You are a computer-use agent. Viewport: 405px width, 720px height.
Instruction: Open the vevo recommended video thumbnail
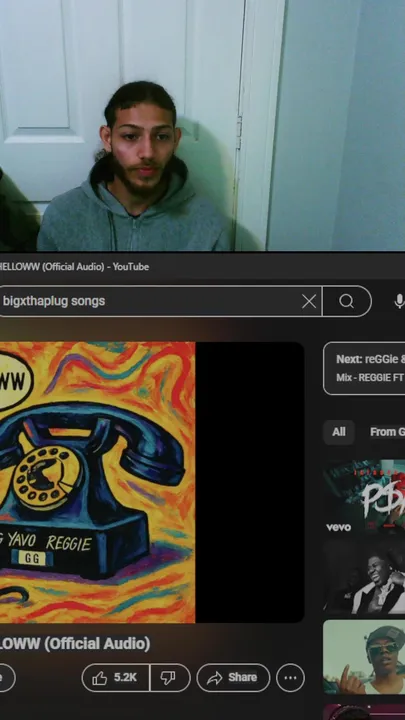coord(364,497)
